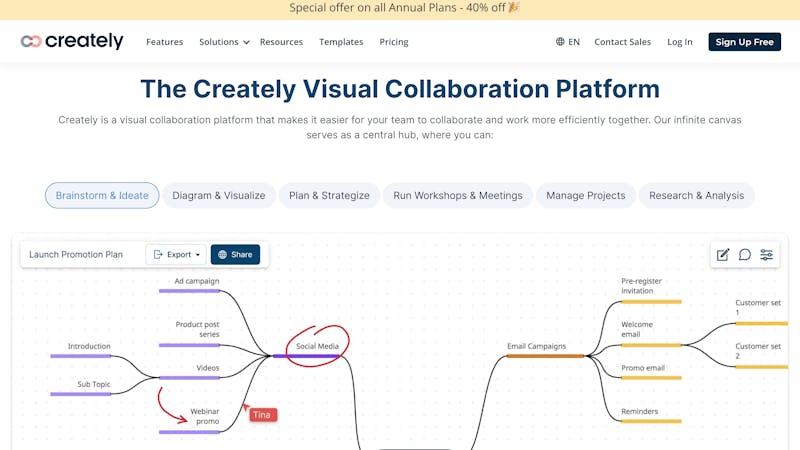The image size is (800, 450).
Task: Click the Product post series node
Action: (197, 329)
